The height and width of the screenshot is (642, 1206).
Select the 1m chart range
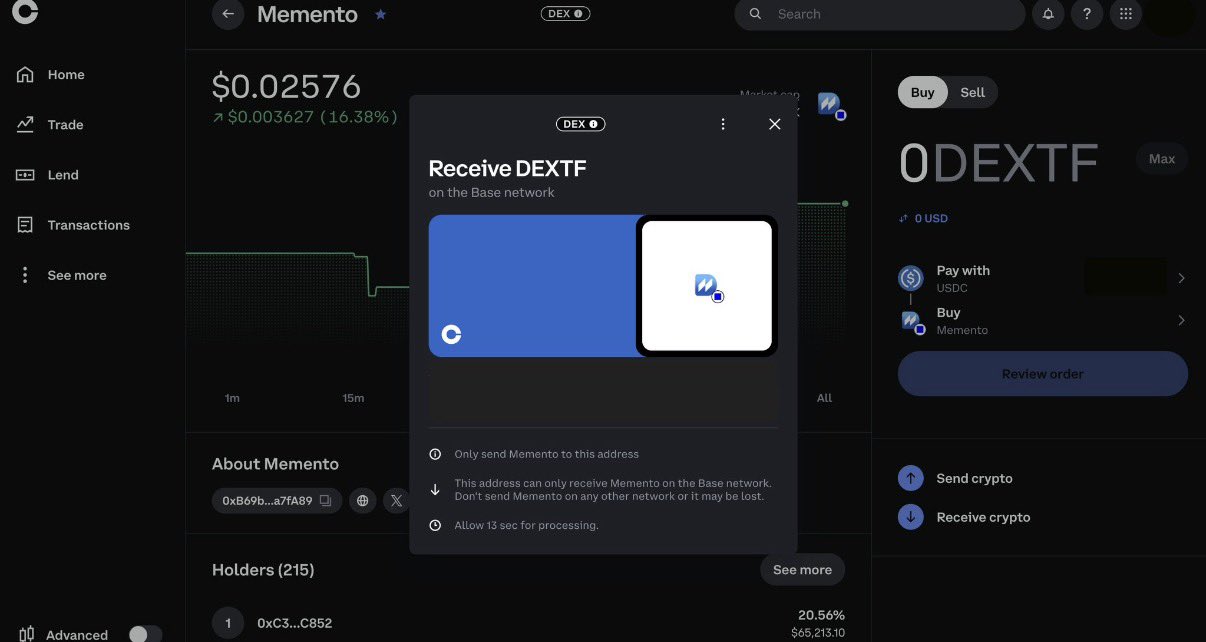pos(232,398)
